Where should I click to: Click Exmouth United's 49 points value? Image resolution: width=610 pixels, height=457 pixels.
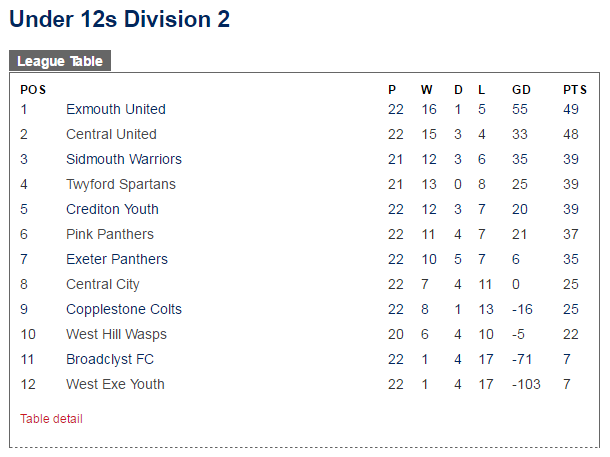[571, 109]
